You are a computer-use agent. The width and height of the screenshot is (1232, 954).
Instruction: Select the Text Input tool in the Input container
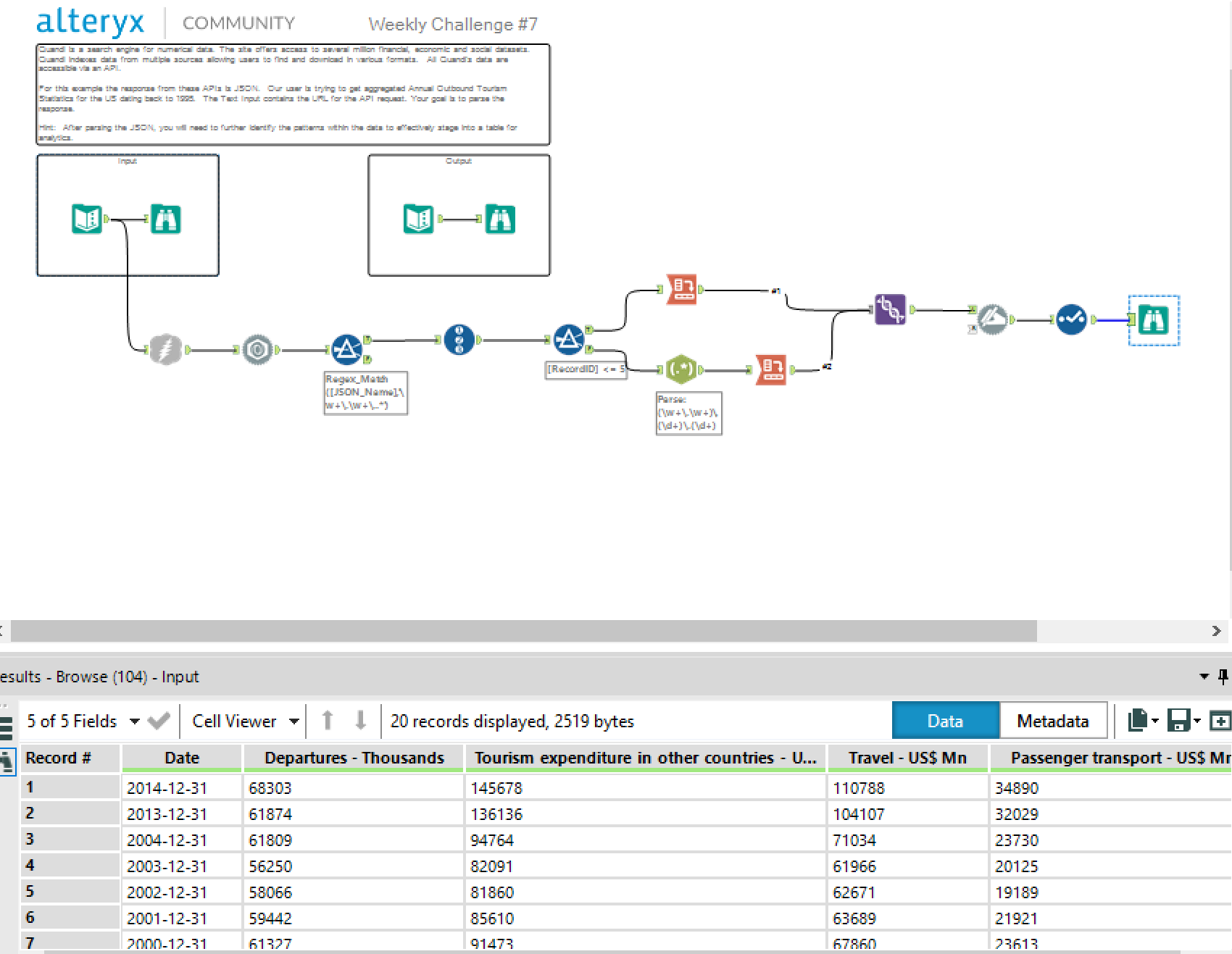click(x=85, y=219)
